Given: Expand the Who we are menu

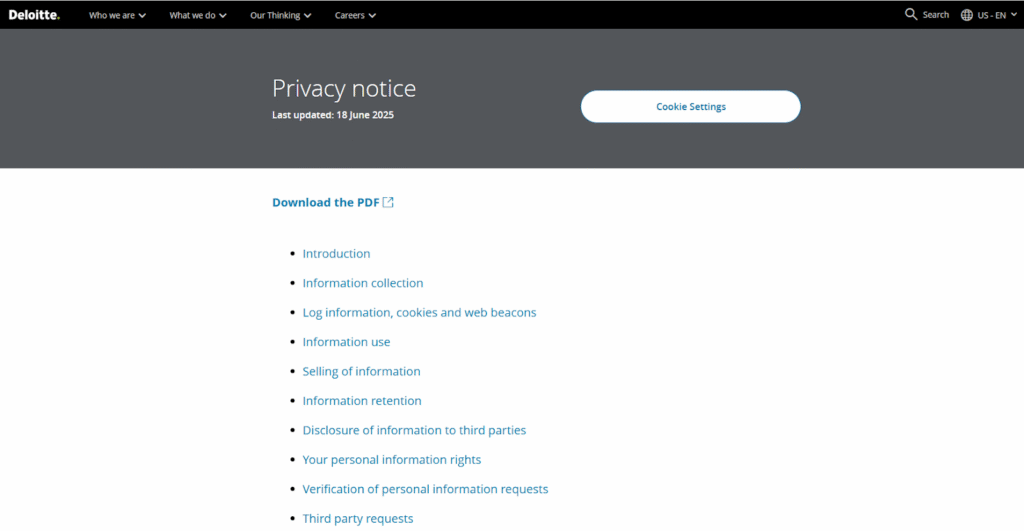Looking at the screenshot, I should (x=117, y=15).
